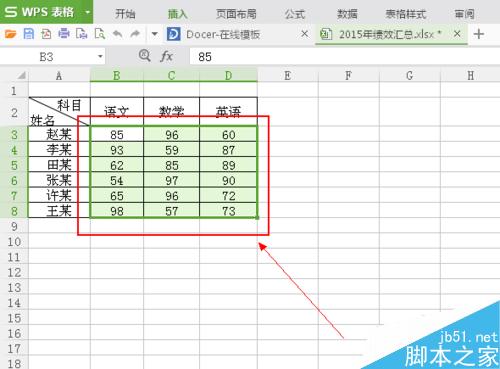Click the name cell 李某
The width and height of the screenshot is (500, 369).
[x=59, y=150]
